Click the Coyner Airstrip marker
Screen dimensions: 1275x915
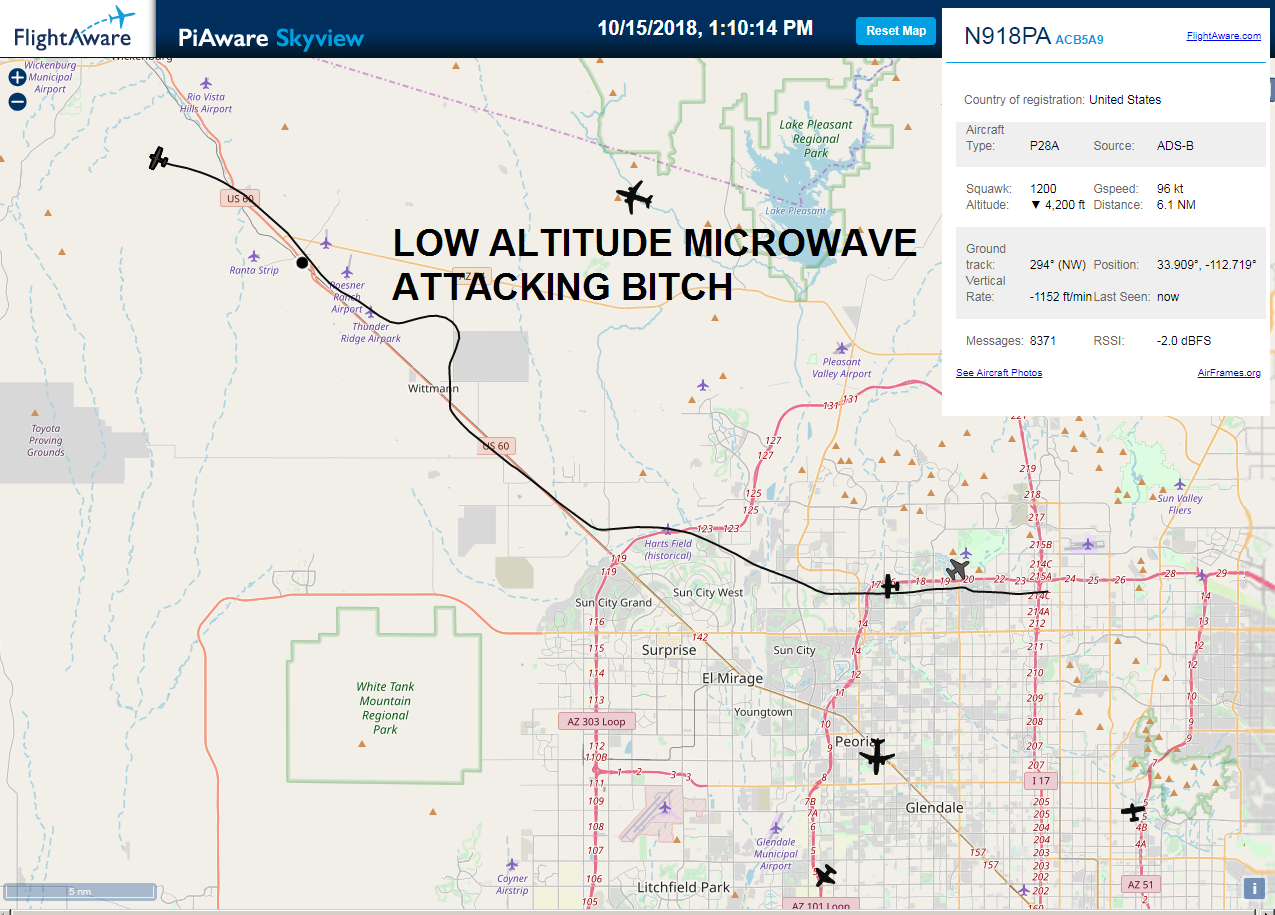[512, 864]
